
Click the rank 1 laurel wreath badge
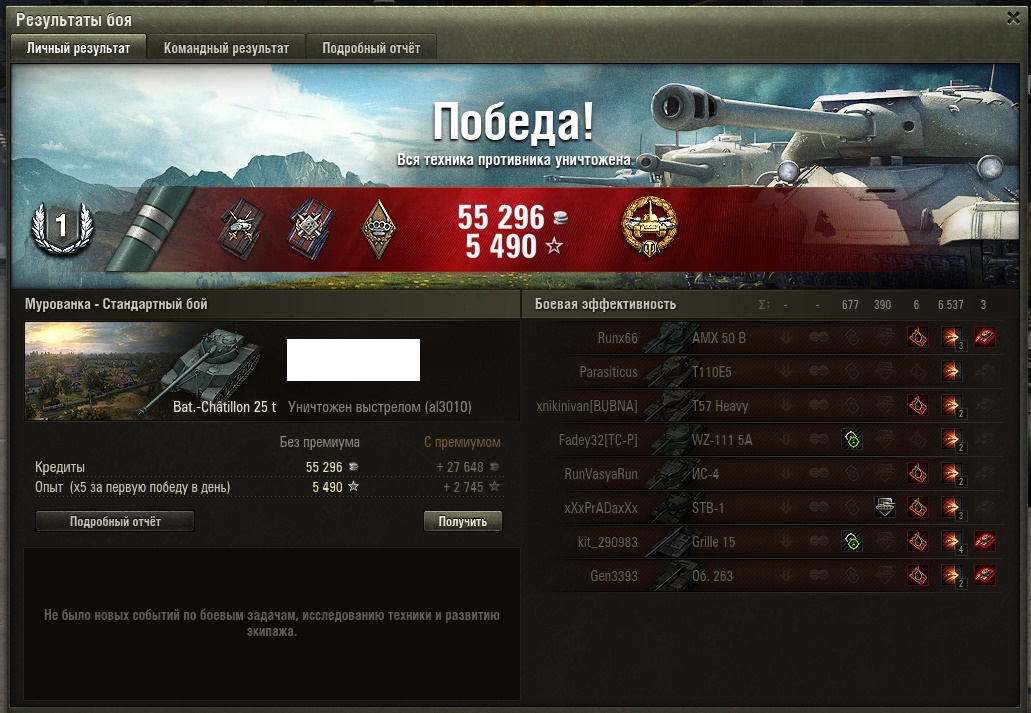click(x=62, y=228)
